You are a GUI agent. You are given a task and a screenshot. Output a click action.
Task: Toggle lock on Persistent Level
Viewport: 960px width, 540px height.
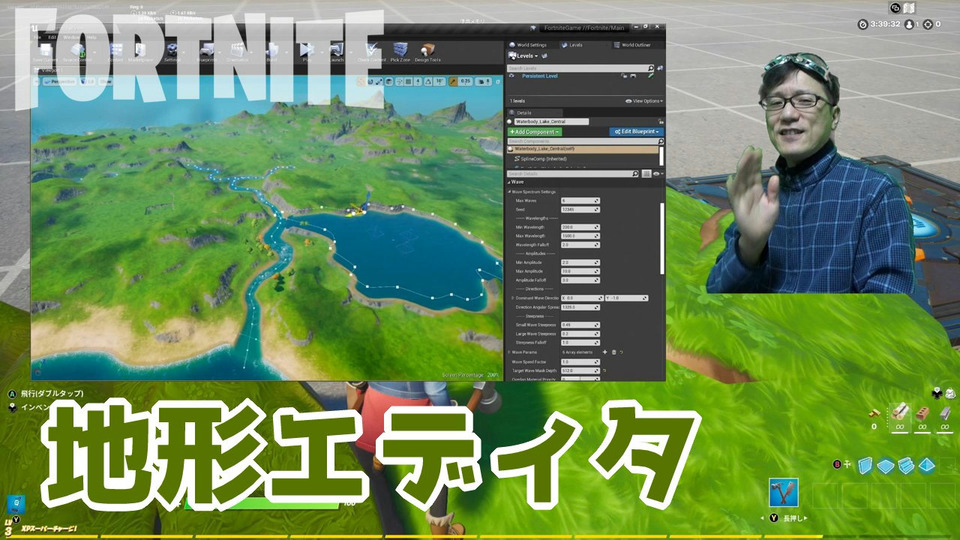pos(624,76)
